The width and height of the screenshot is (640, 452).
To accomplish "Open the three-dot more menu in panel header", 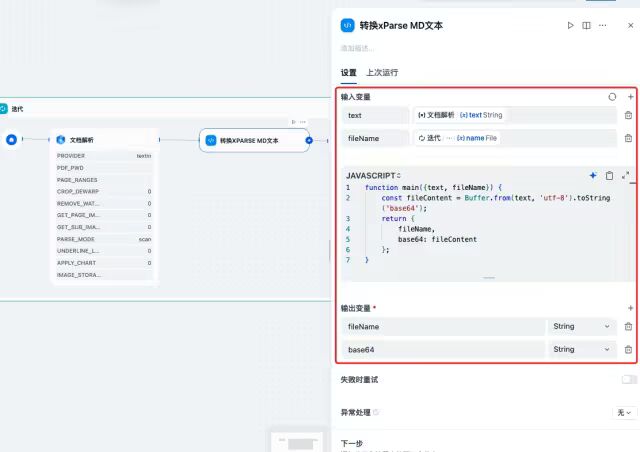I will (x=602, y=26).
